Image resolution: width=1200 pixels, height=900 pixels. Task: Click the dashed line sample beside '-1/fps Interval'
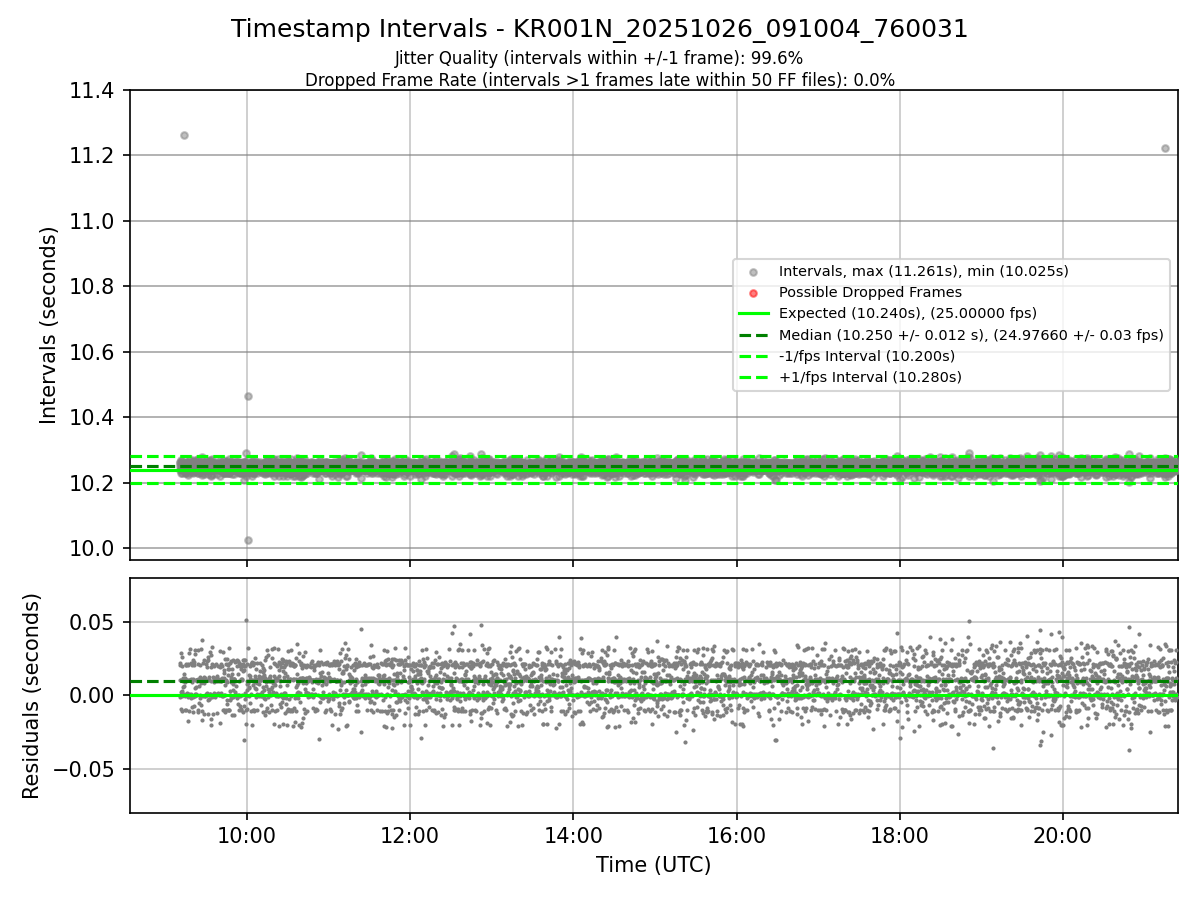(754, 356)
